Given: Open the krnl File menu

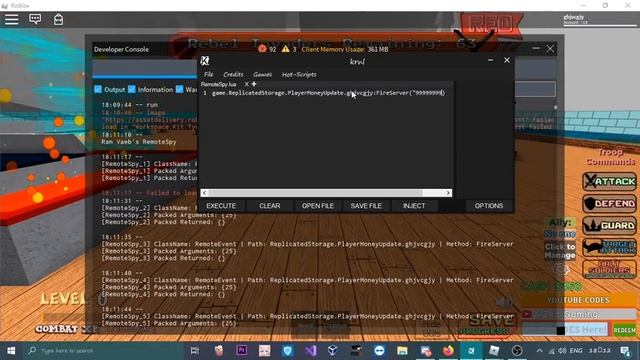Looking at the screenshot, I should coord(209,74).
